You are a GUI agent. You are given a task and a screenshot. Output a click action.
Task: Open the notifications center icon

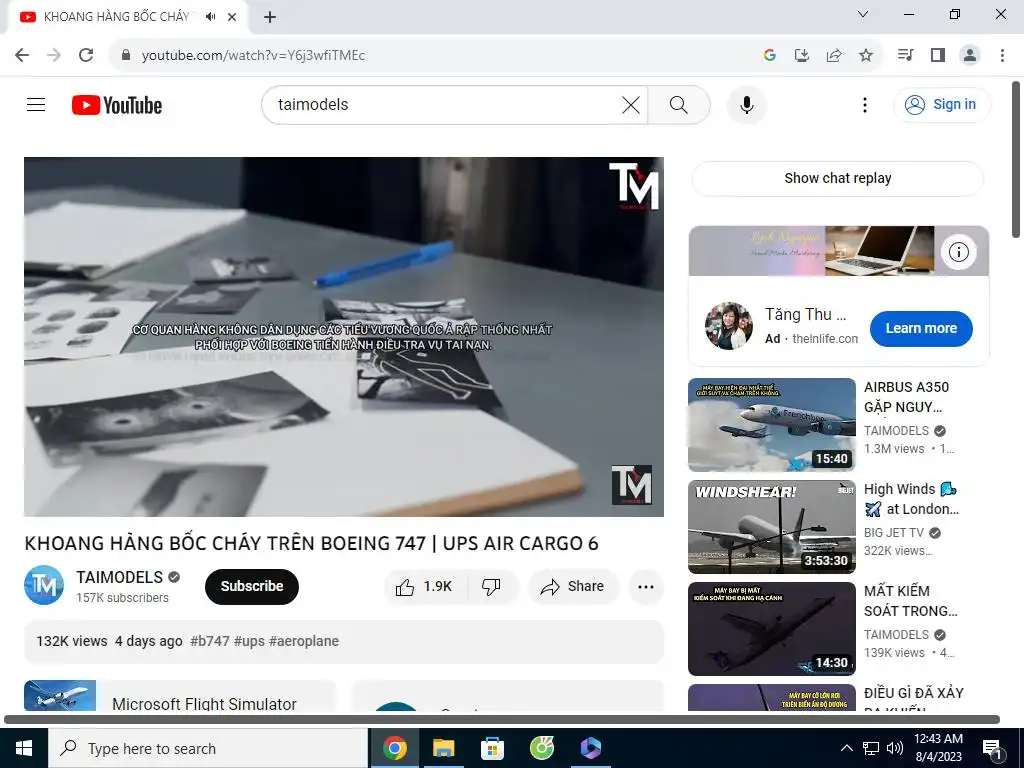coord(992,748)
